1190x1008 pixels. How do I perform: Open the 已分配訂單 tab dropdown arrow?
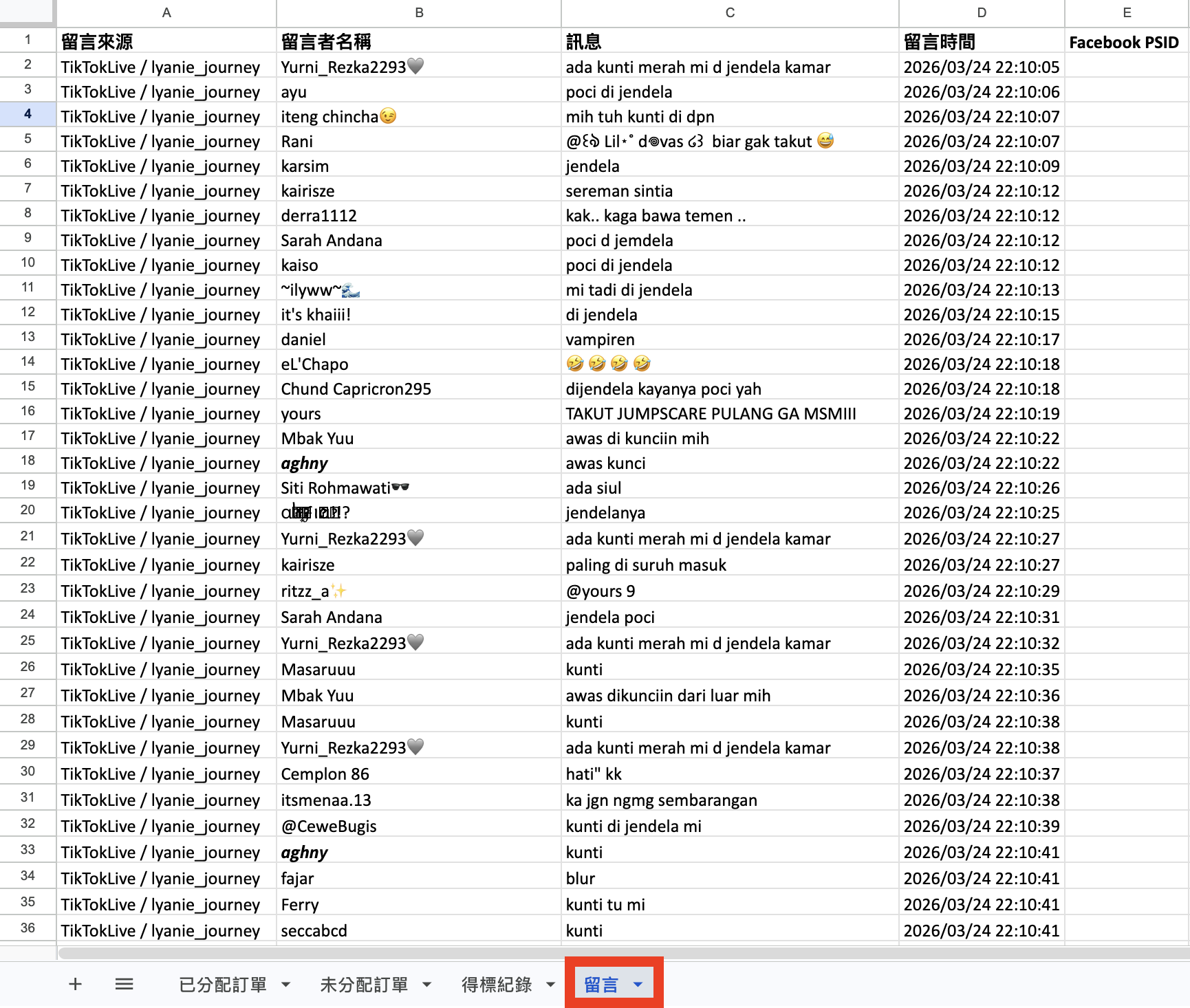click(x=285, y=984)
